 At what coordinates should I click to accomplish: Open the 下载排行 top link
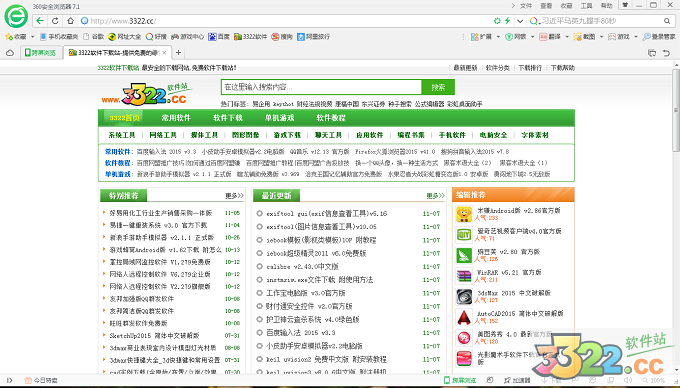click(530, 68)
